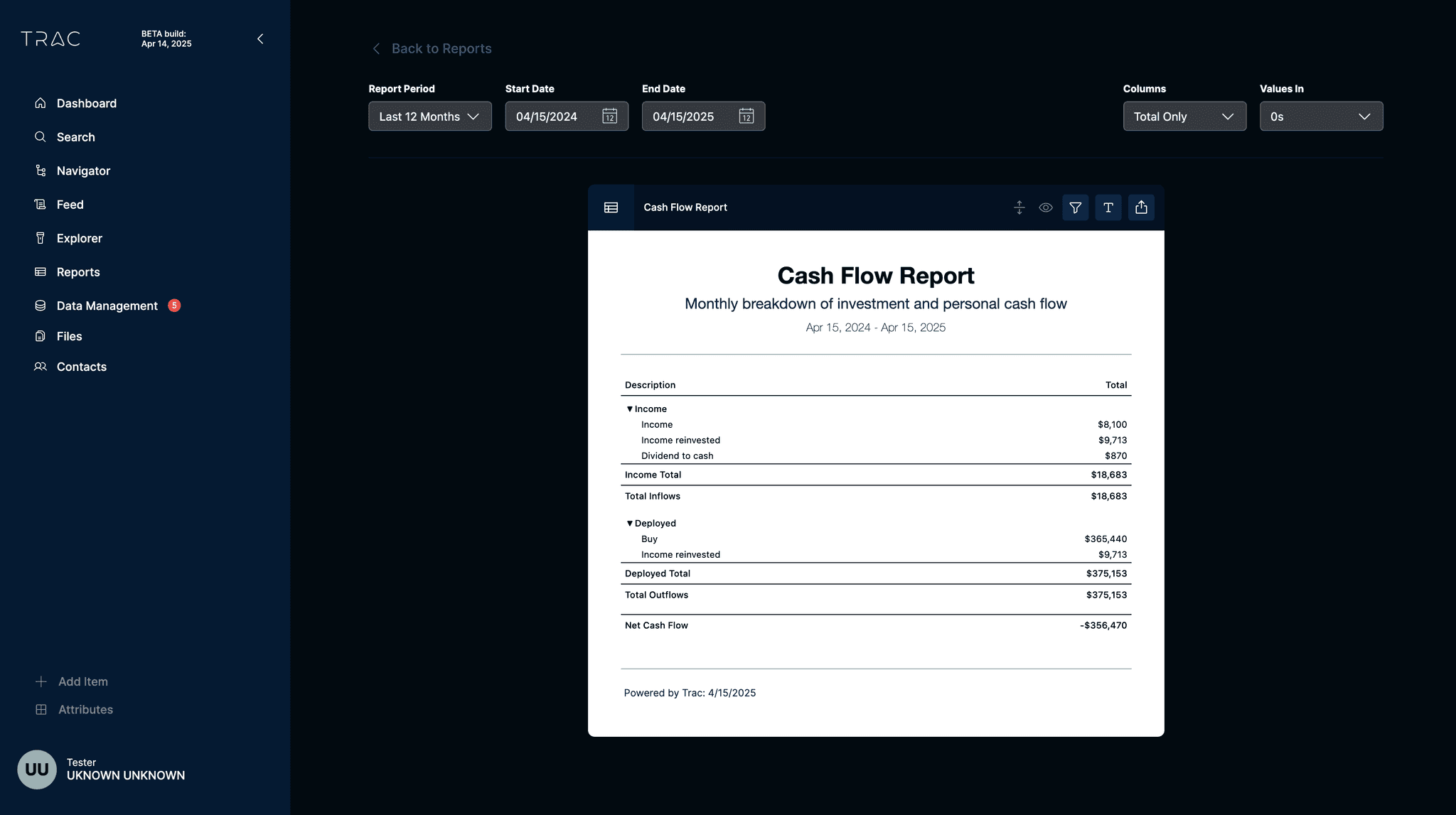Viewport: 1456px width, 815px height.
Task: Open the Columns Total Only dropdown
Action: (x=1184, y=117)
